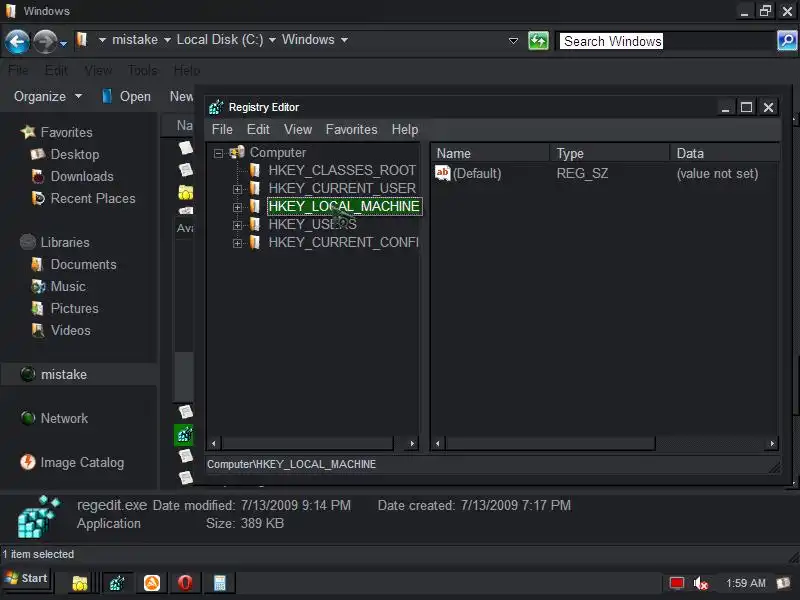This screenshot has width=800, height=600.
Task: Click registry tree scrollbar right arrow
Action: tap(412, 443)
